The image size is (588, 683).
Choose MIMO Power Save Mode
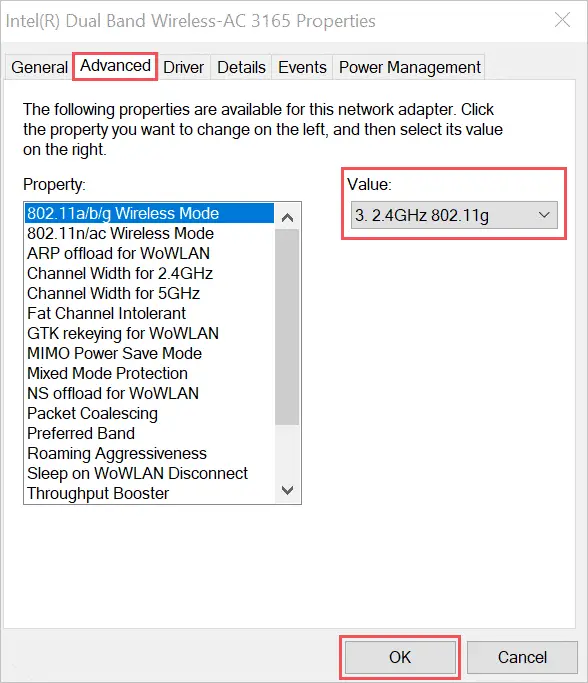click(149, 354)
